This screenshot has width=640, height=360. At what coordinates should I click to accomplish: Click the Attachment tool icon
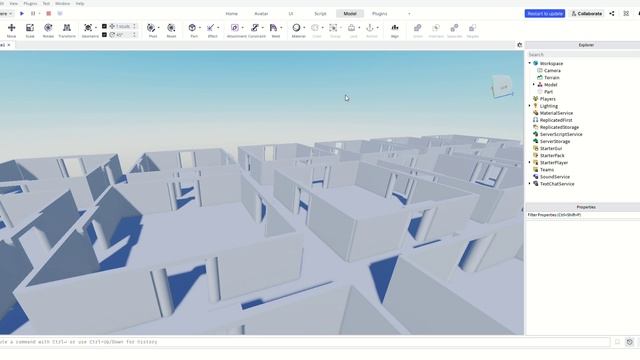(235, 28)
